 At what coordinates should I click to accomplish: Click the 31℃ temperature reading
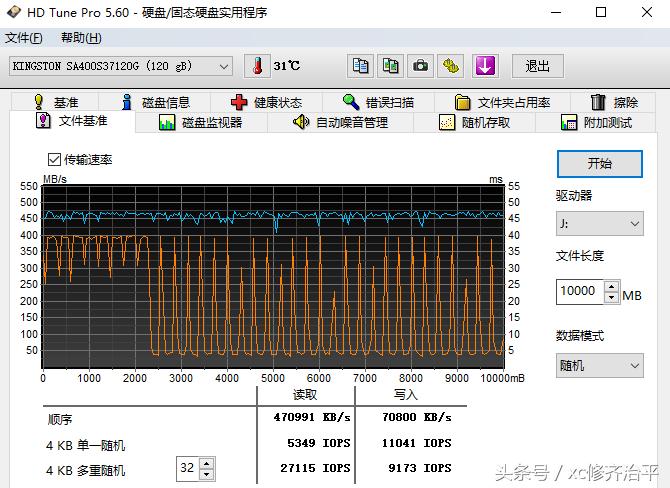click(287, 66)
